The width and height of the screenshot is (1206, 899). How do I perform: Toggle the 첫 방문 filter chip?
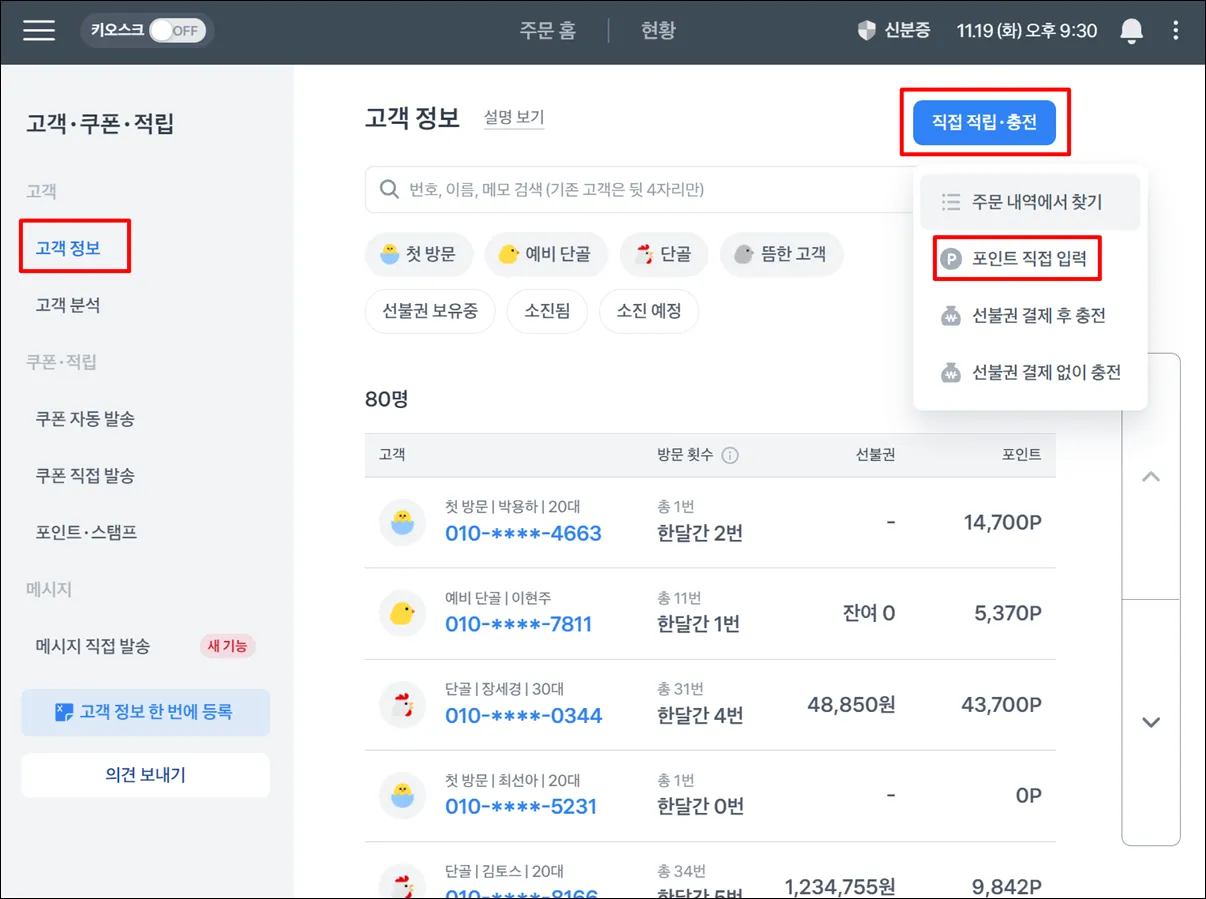point(418,254)
